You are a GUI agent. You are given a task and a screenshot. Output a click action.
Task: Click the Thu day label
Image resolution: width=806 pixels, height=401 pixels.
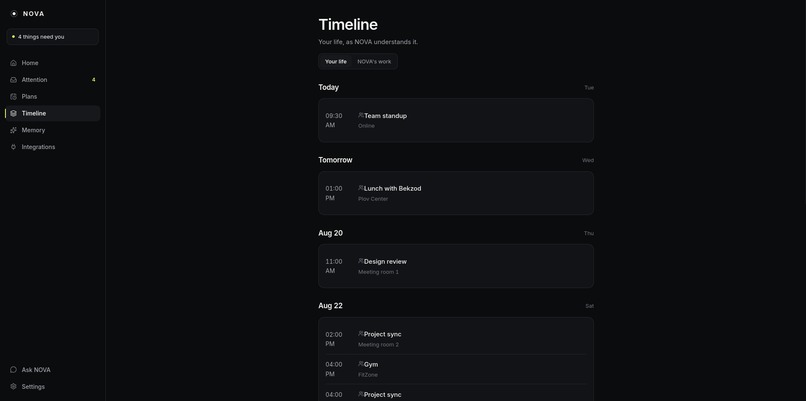589,233
